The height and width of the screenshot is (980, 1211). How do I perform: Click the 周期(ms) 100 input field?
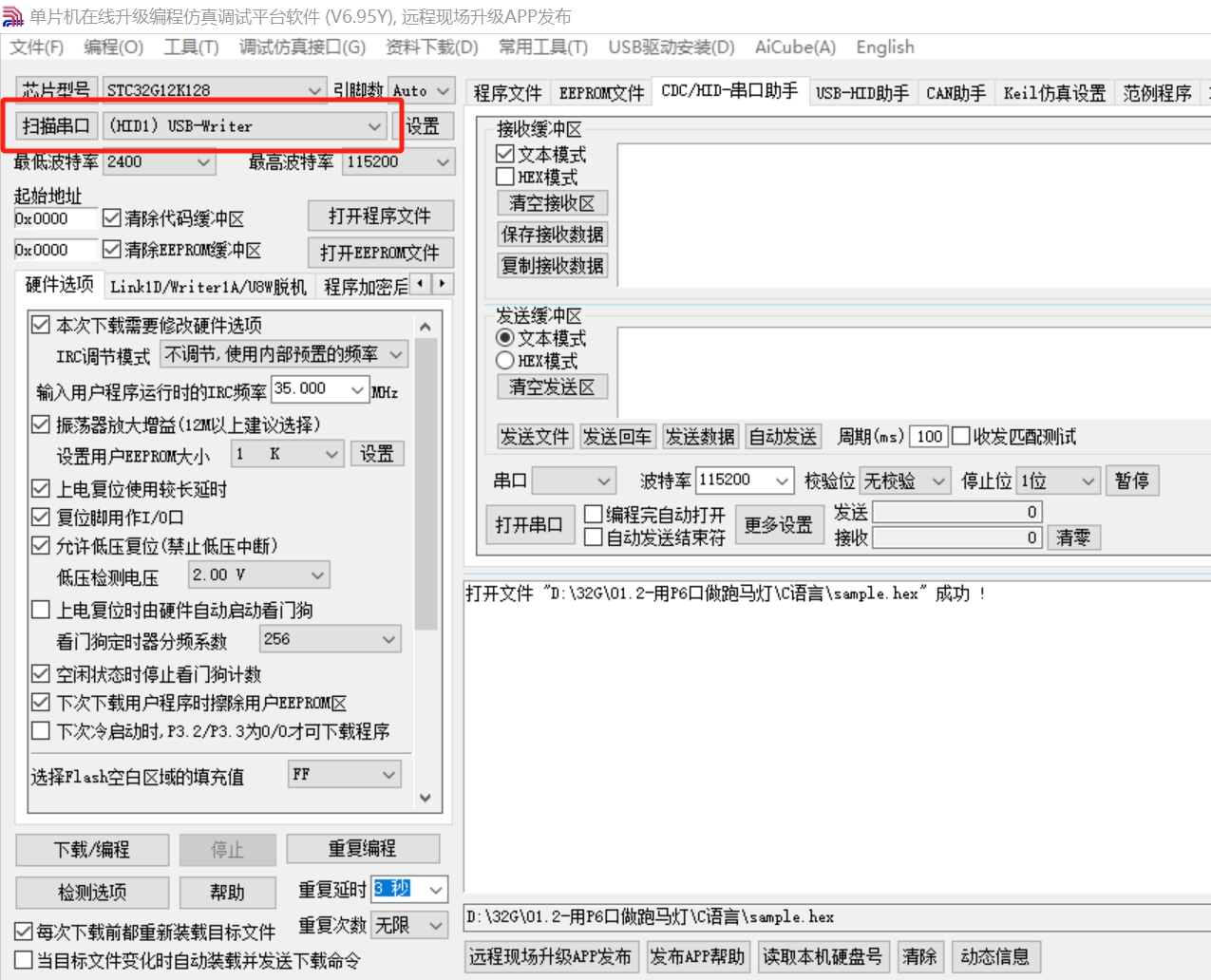point(929,436)
